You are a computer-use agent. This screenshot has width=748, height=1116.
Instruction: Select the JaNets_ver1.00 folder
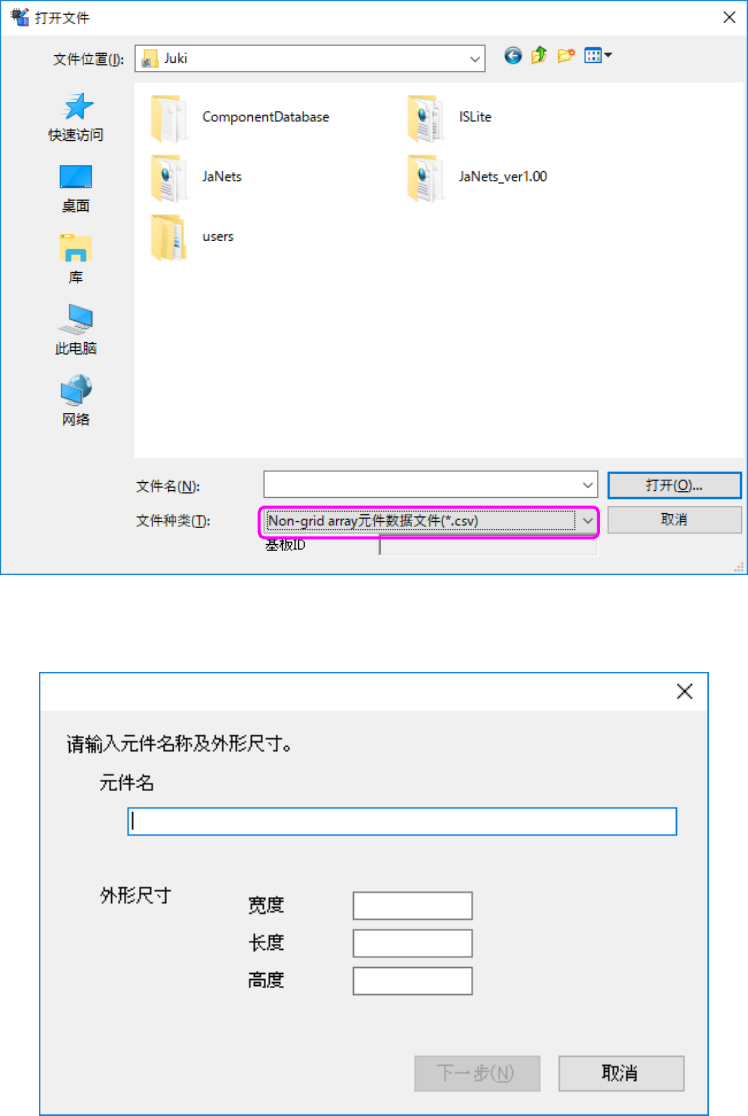pyautogui.click(x=477, y=177)
